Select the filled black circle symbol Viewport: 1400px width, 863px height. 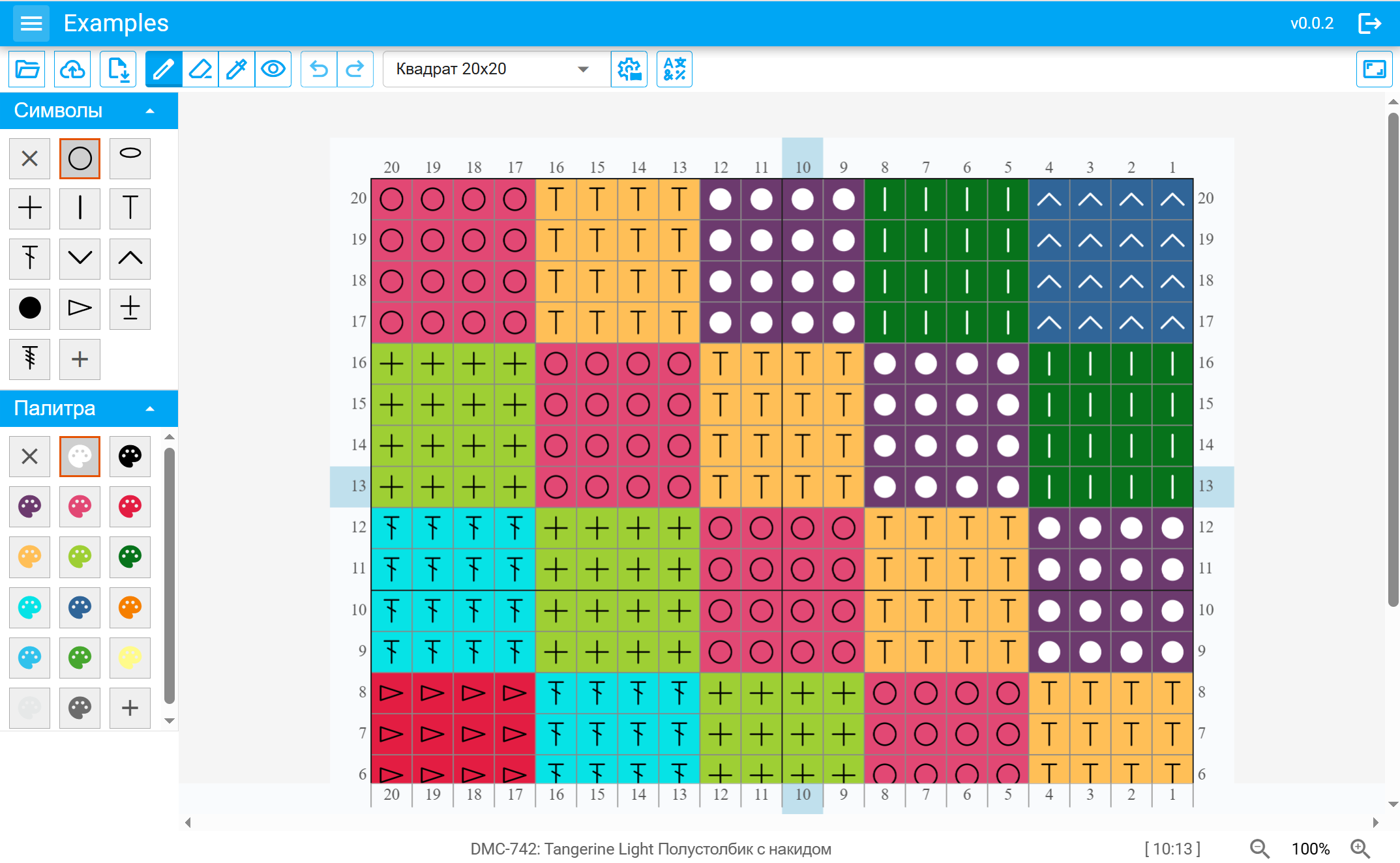[29, 308]
